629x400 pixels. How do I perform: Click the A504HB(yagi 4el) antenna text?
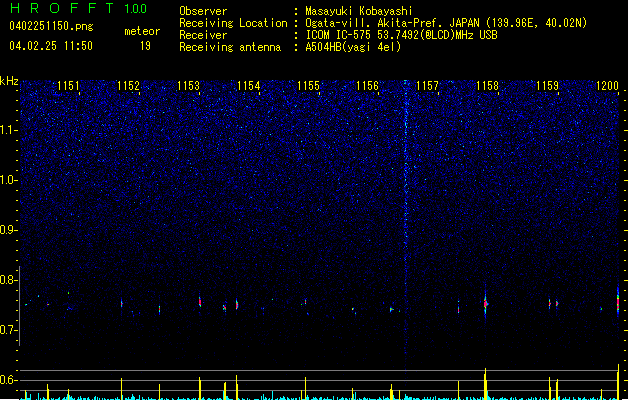click(353, 47)
